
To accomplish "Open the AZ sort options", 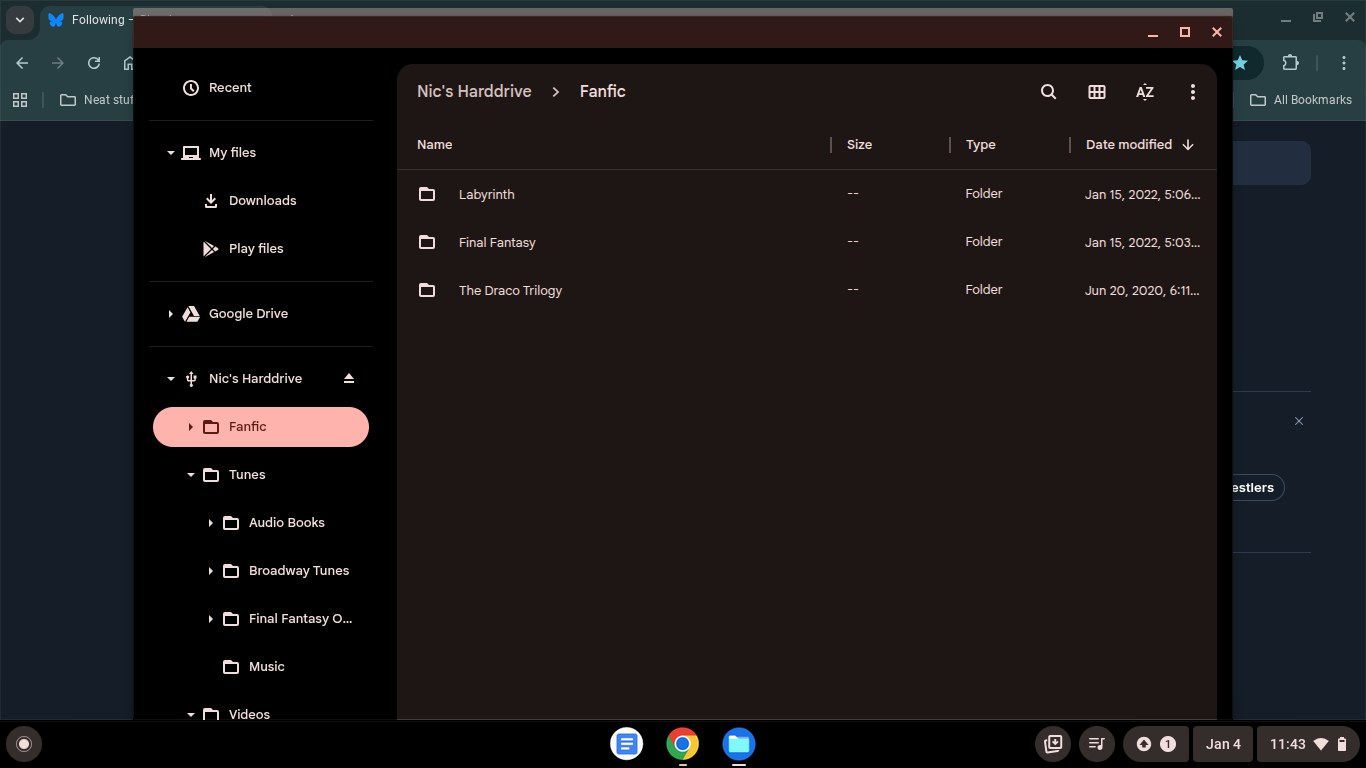I will [1145, 92].
